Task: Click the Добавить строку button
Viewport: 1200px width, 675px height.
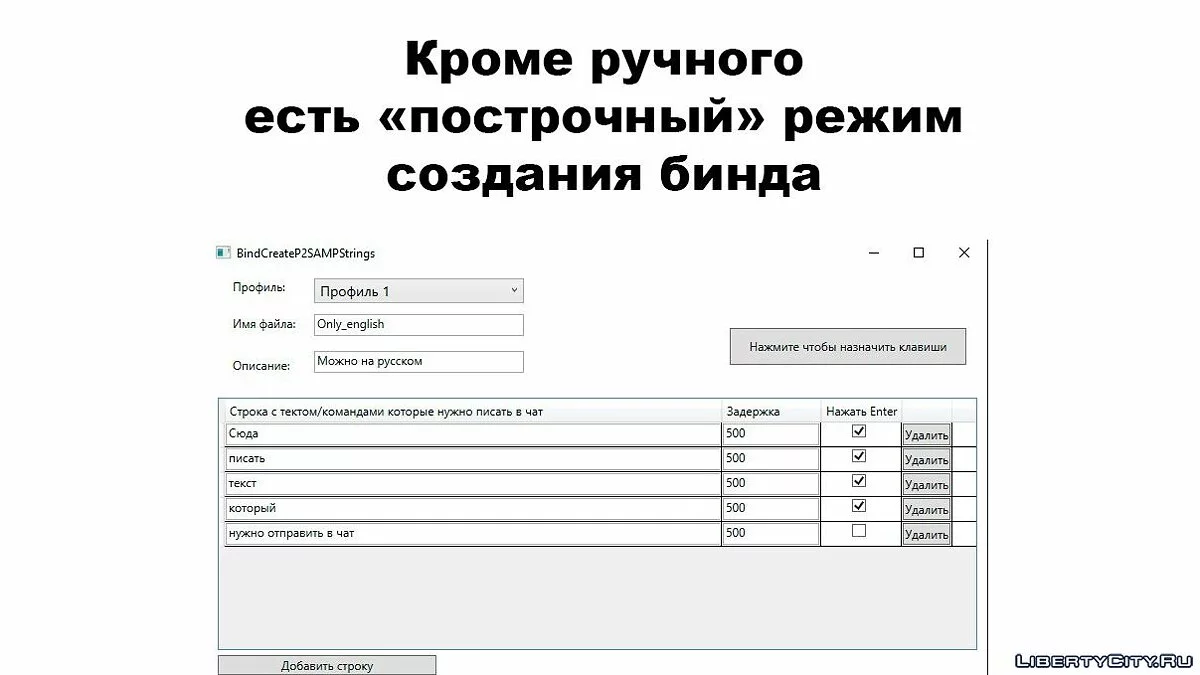Action: 327,665
